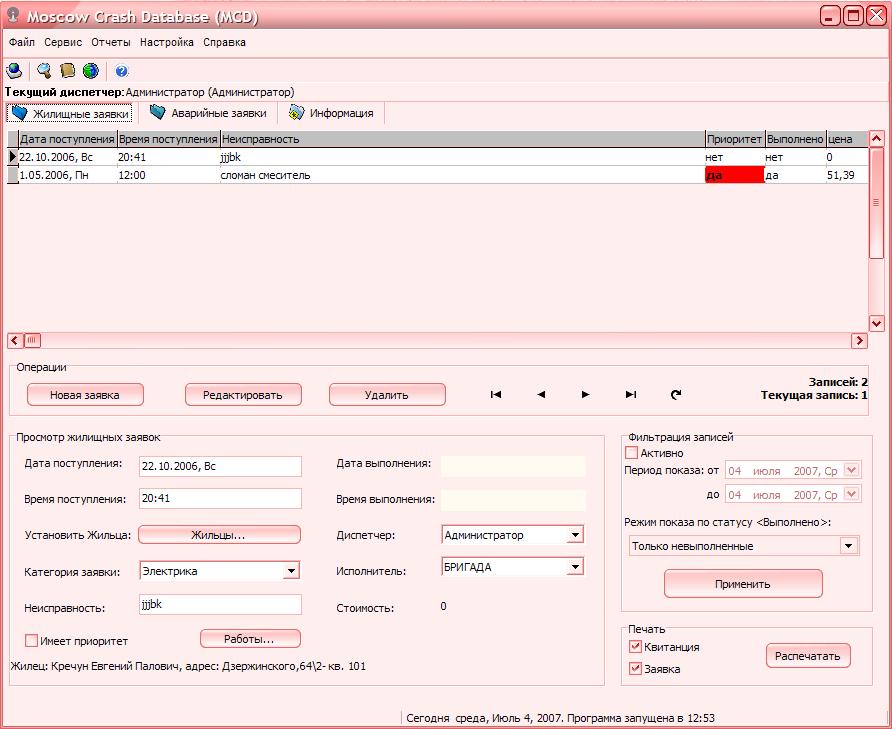Click the horizontal scrollbar thumb
The image size is (892, 729).
pyautogui.click(x=32, y=340)
